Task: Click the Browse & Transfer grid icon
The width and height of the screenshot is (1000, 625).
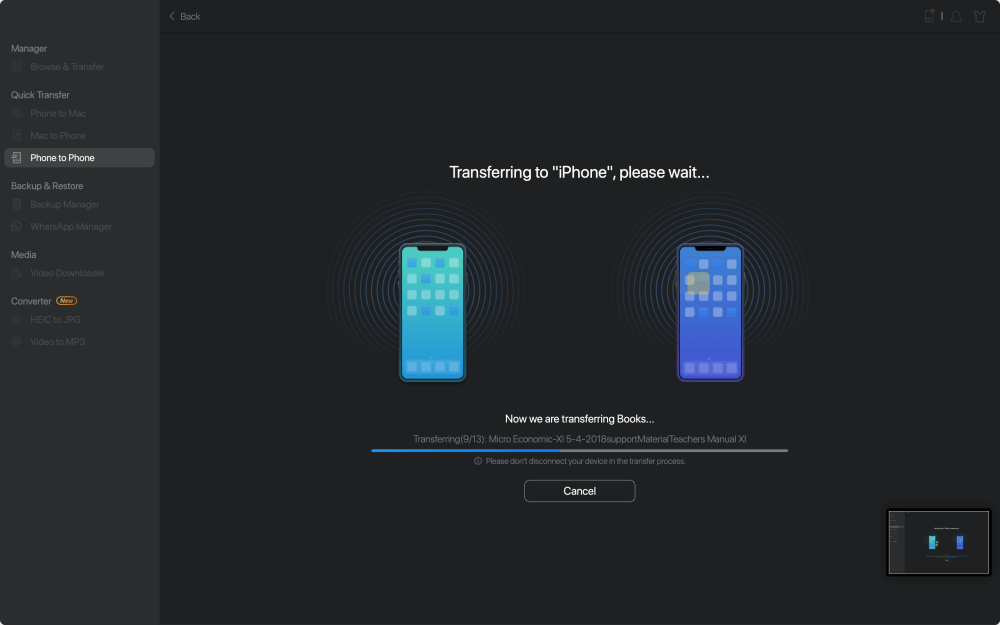Action: (x=17, y=67)
